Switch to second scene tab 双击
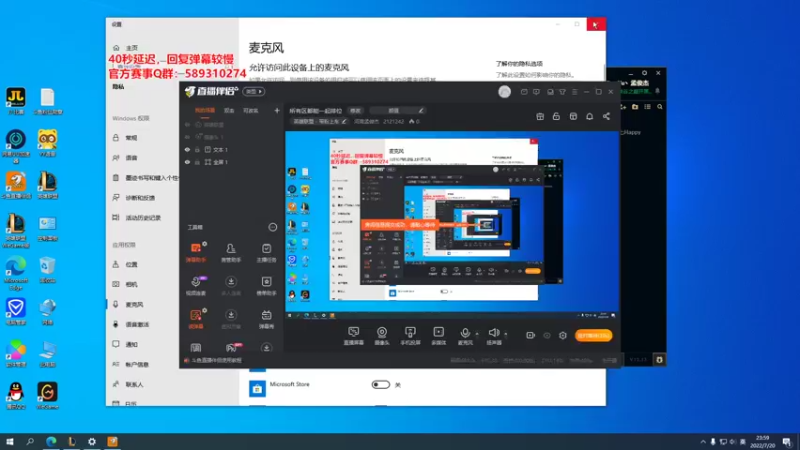This screenshot has height=450, width=800. (229, 110)
